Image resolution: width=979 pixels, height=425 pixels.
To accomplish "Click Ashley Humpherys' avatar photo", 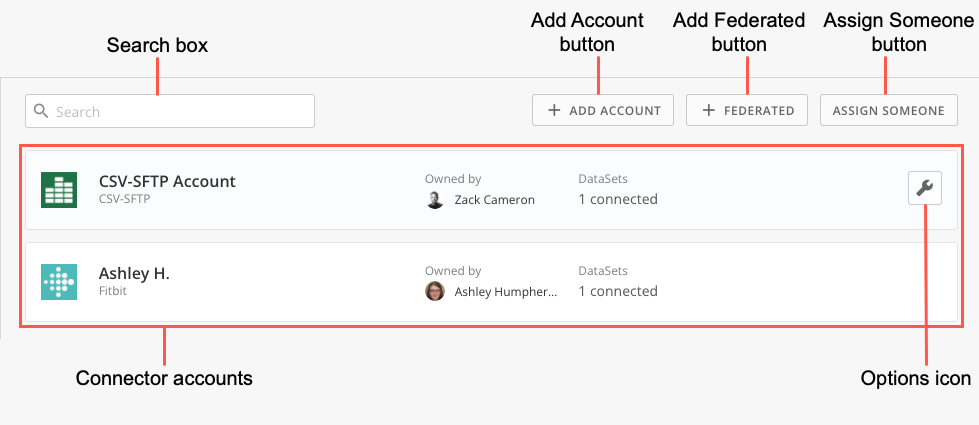I will pyautogui.click(x=435, y=291).
